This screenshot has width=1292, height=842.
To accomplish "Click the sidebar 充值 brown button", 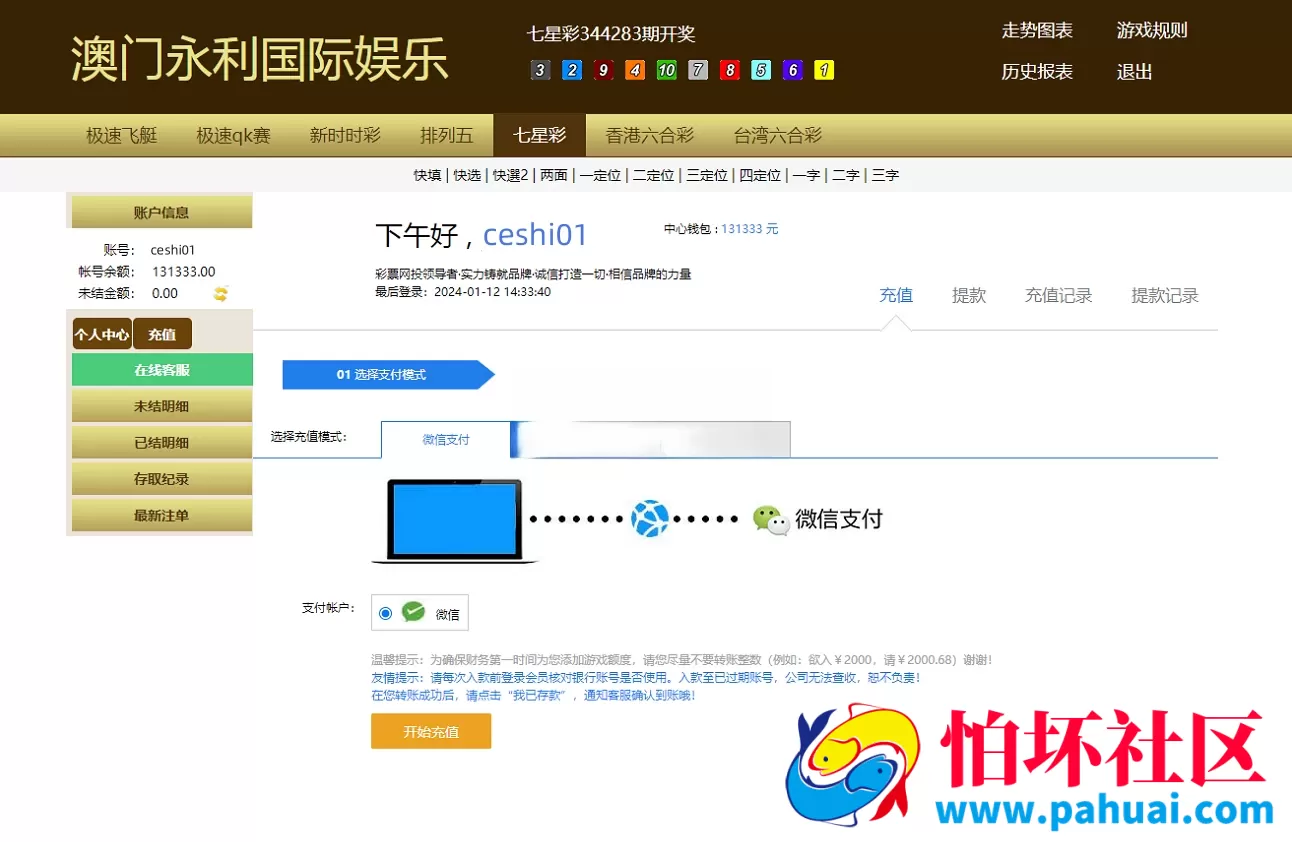I will (162, 335).
